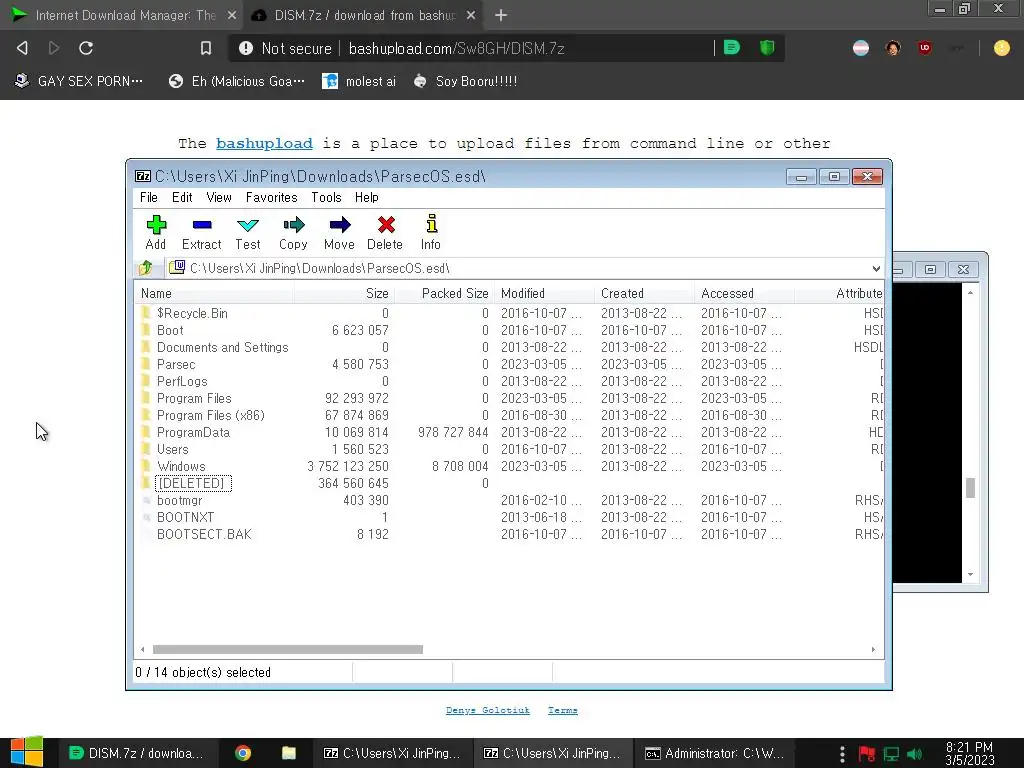Image resolution: width=1024 pixels, height=768 pixels.
Task: Reload the browser page
Action: tap(86, 48)
